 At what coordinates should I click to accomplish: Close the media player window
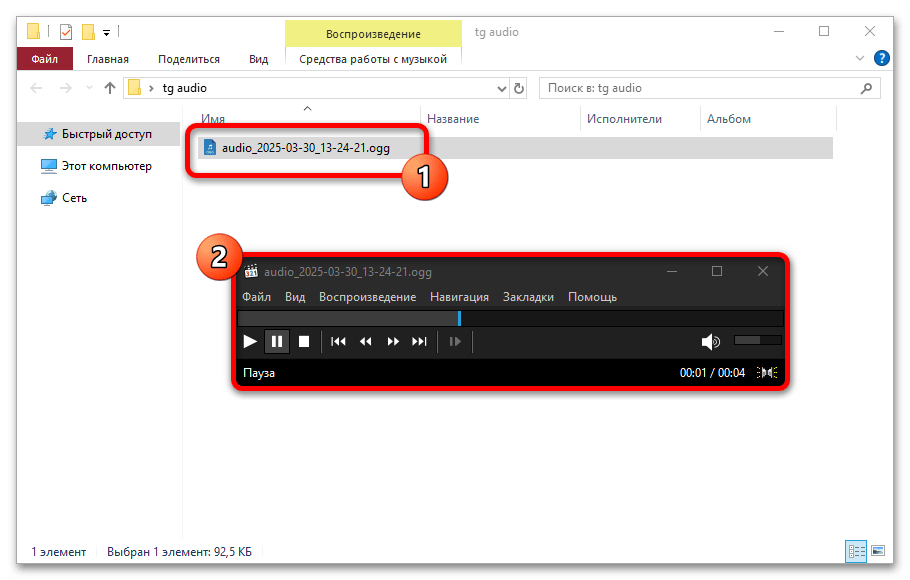pyautogui.click(x=763, y=271)
